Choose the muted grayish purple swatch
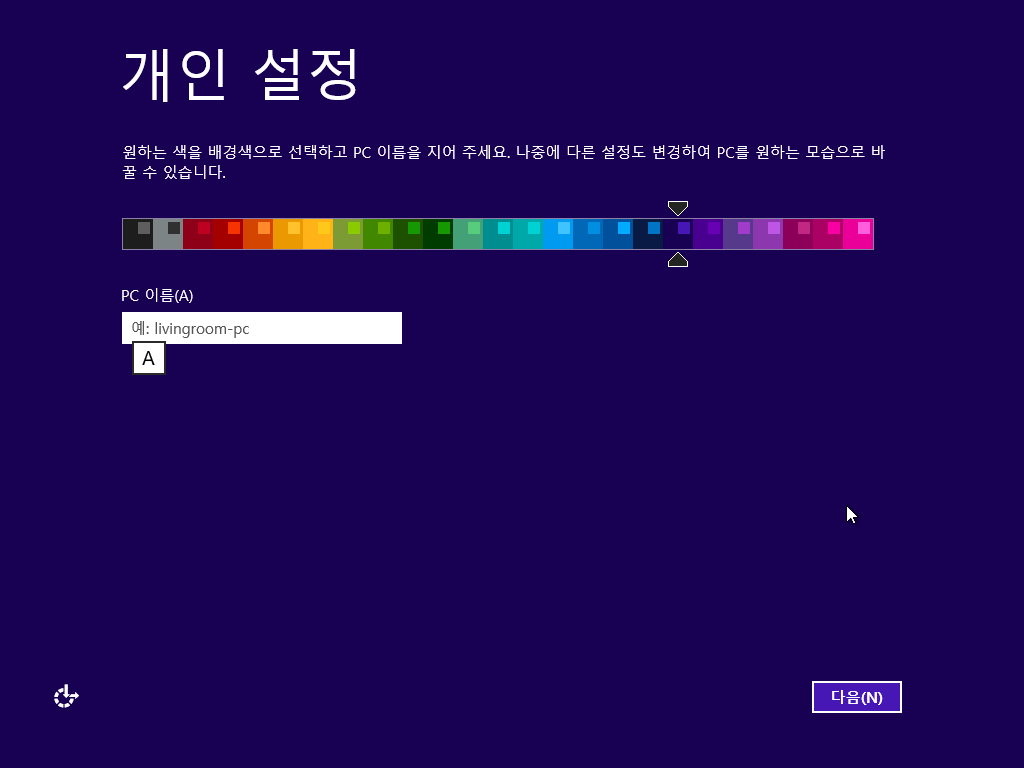1024x768 pixels. pyautogui.click(x=739, y=234)
